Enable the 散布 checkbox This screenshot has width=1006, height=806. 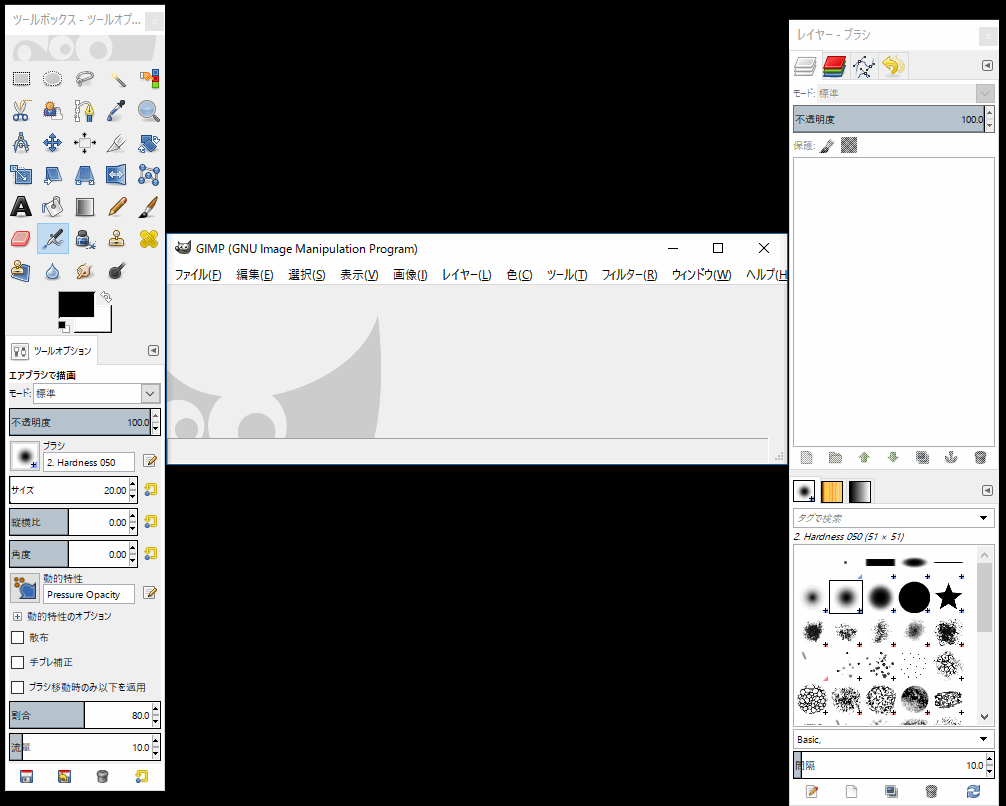click(18, 638)
